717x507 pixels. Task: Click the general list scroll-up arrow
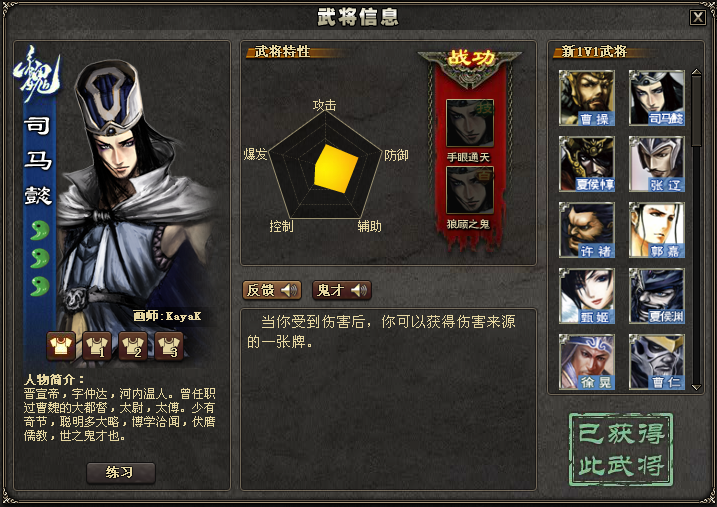(x=696, y=72)
